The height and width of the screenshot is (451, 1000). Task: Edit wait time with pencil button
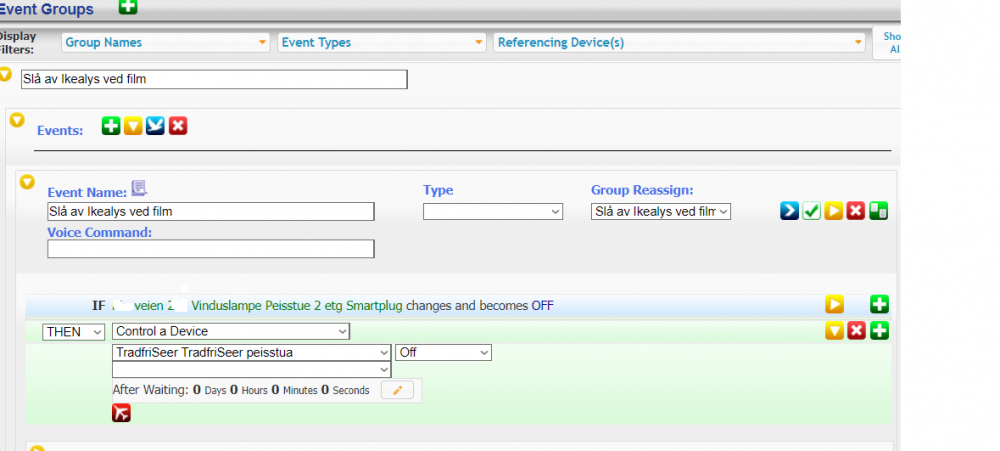[x=397, y=390]
